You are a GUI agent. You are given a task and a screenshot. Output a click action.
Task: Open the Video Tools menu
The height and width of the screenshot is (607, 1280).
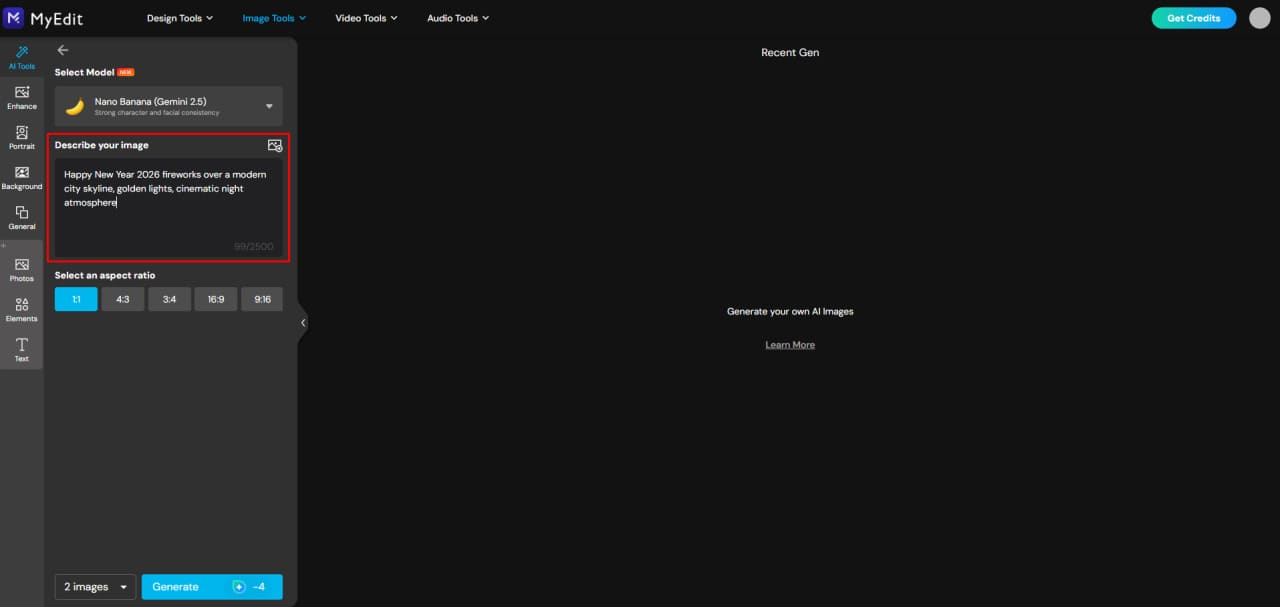click(366, 18)
